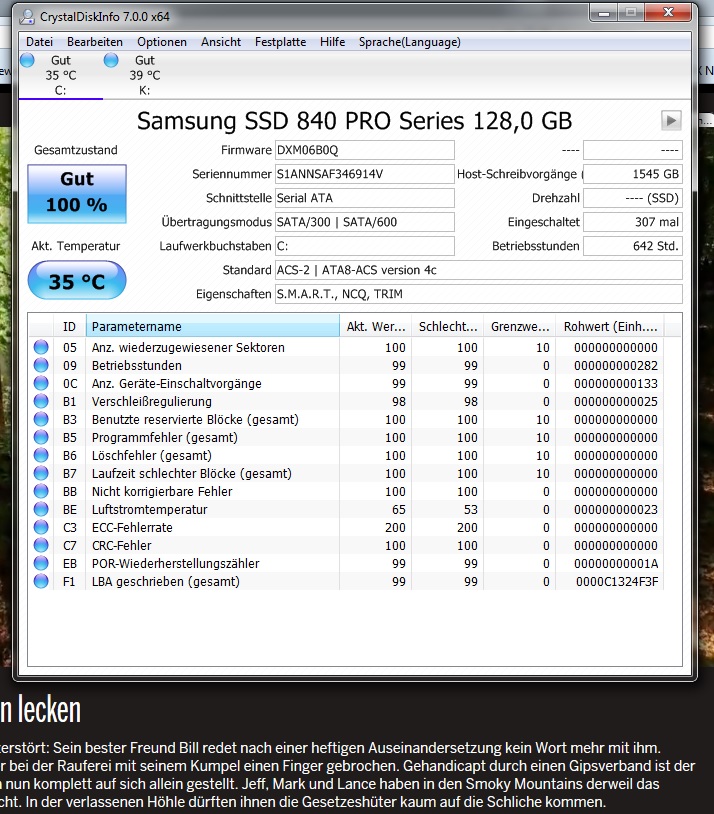Click the Eingeschaltet value 307 mal
Viewport: 714px width, 814px height.
click(x=632, y=222)
